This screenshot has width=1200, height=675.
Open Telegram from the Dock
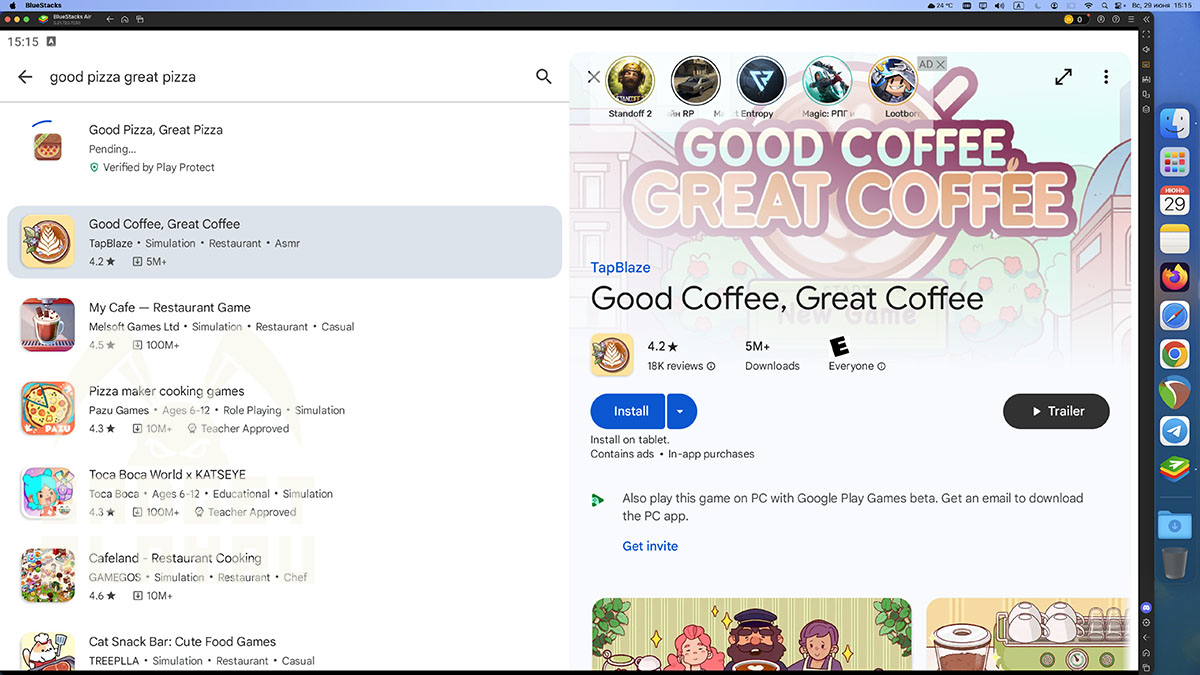[1174, 430]
